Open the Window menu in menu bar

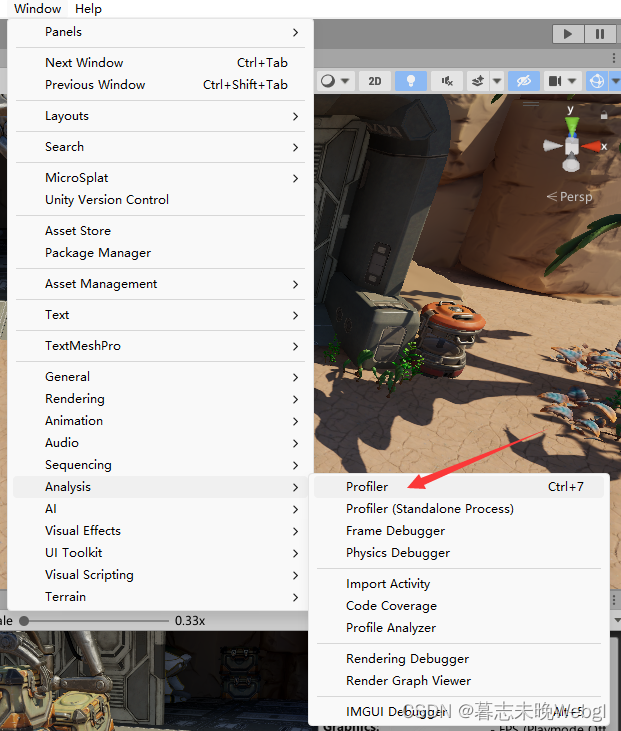click(x=37, y=9)
